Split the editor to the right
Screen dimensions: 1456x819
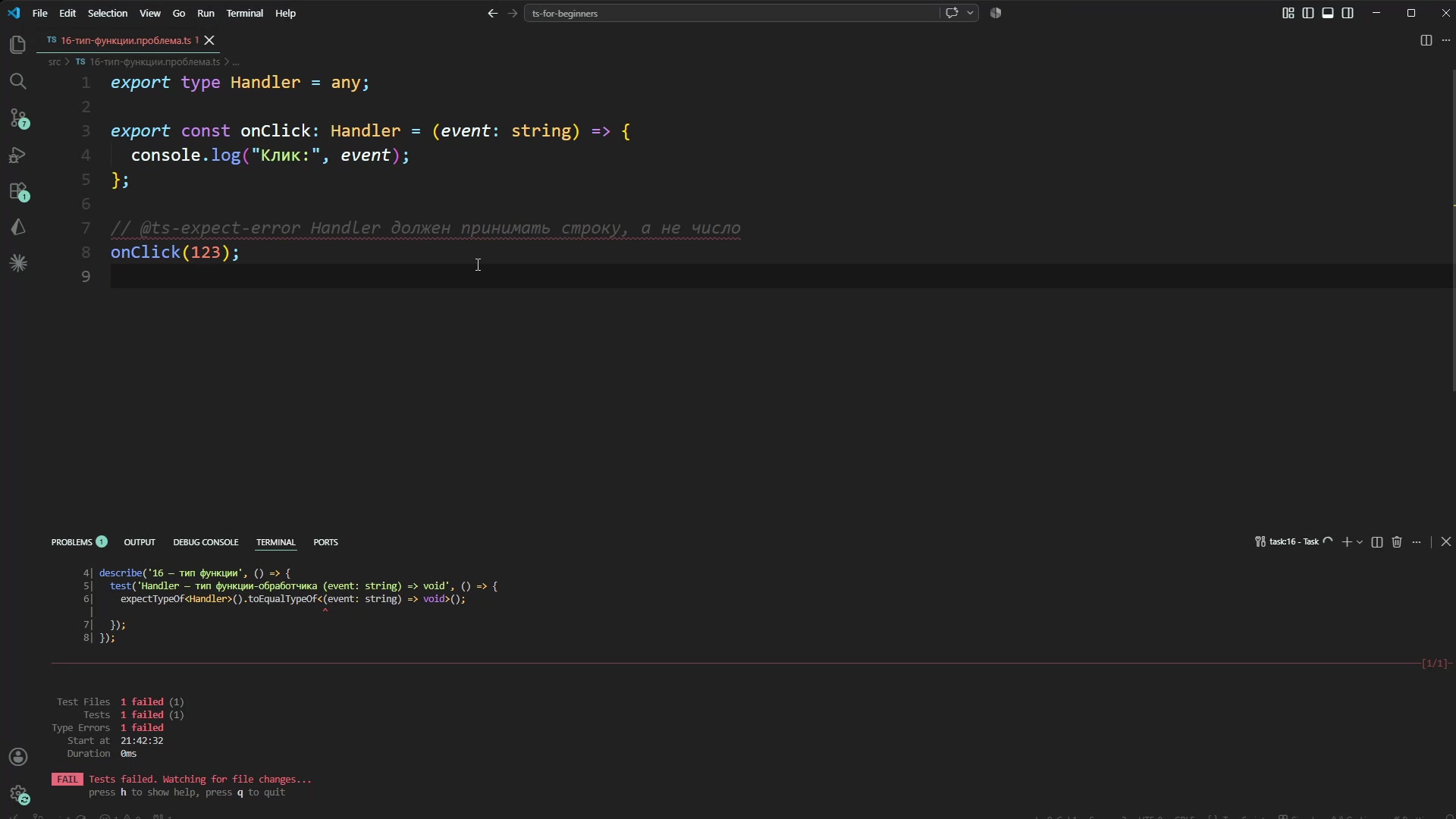pos(1426,40)
